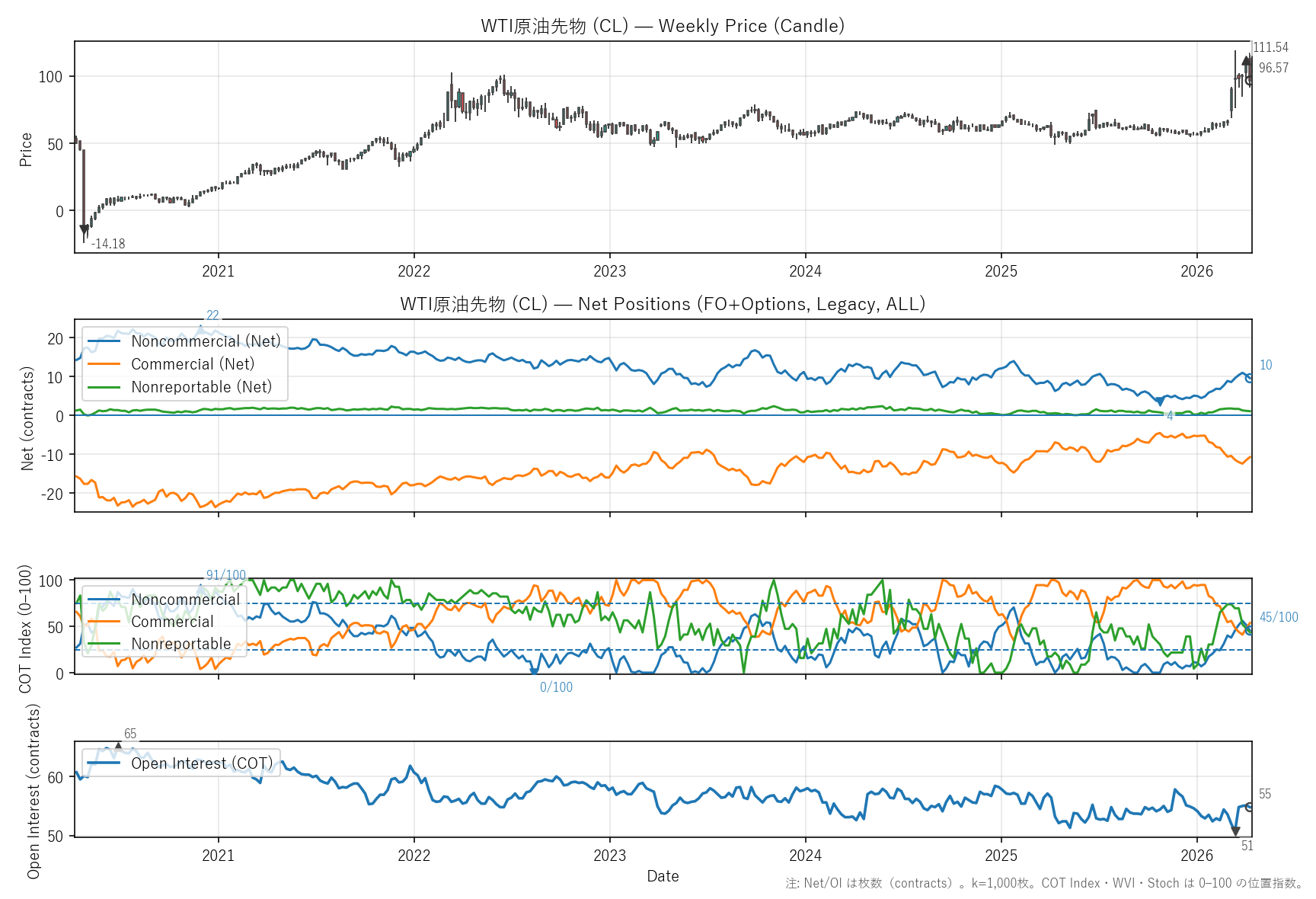Select the Commercial entry in COT Index legend
This screenshot has width=1316, height=899.
click(x=172, y=622)
